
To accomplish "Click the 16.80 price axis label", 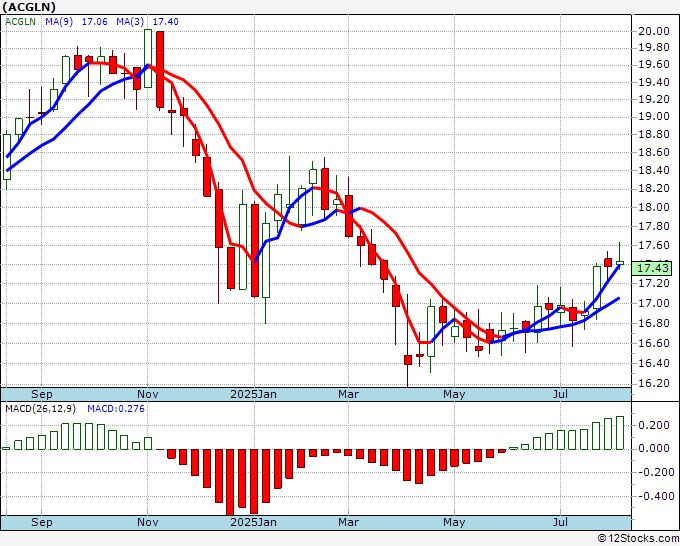I will click(654, 324).
